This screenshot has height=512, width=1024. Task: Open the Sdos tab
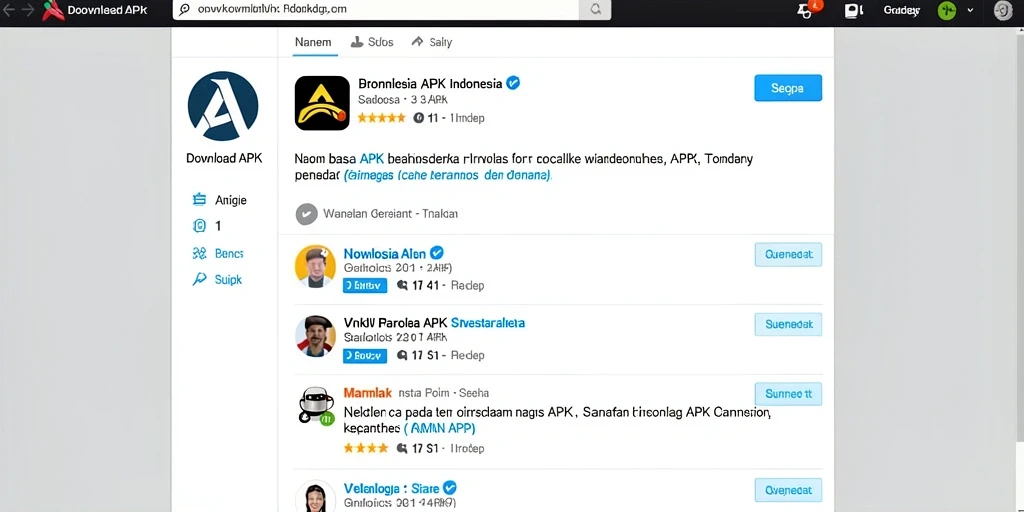click(372, 42)
